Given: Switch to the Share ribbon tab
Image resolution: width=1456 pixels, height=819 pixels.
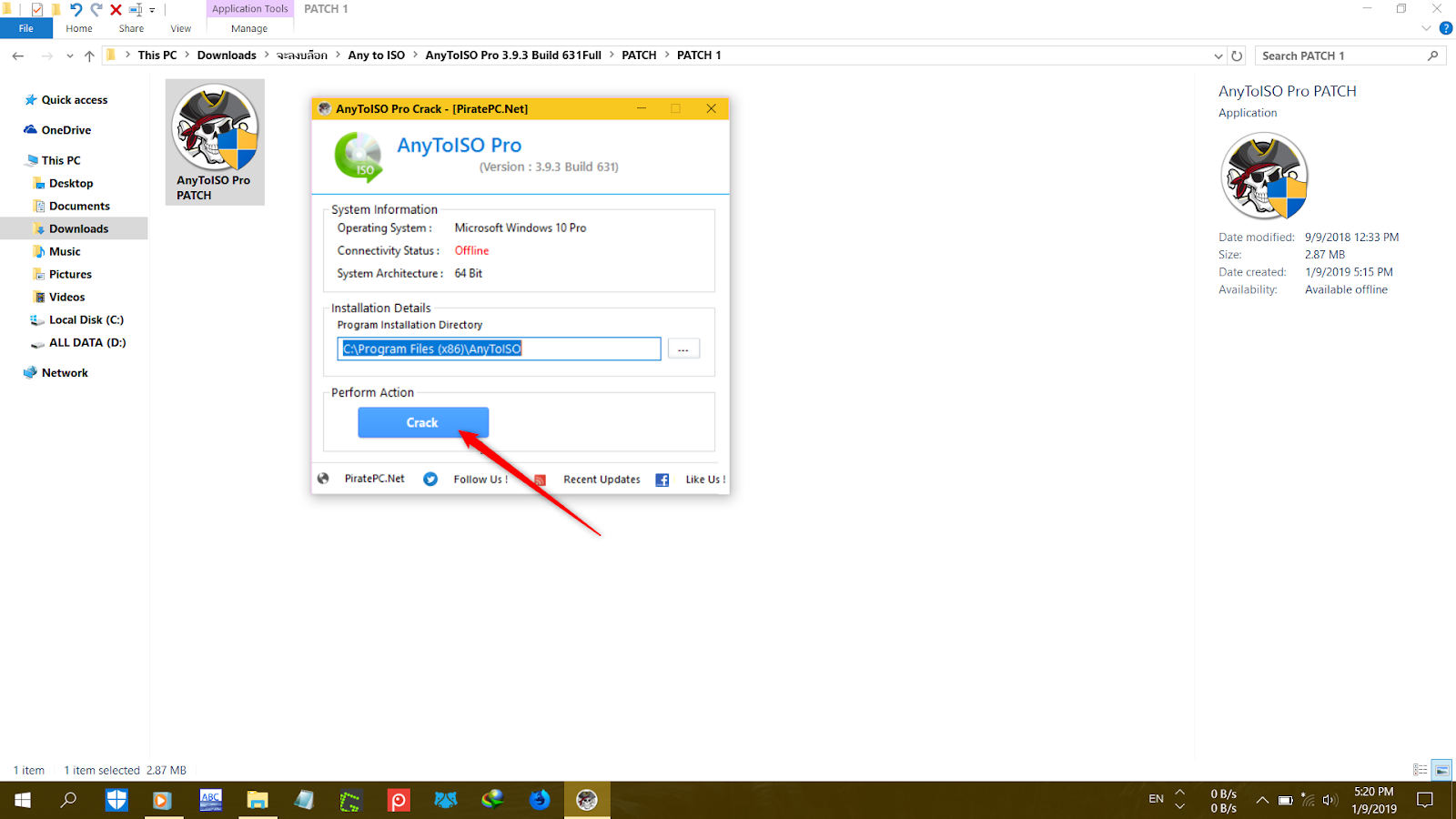Looking at the screenshot, I should [130, 28].
